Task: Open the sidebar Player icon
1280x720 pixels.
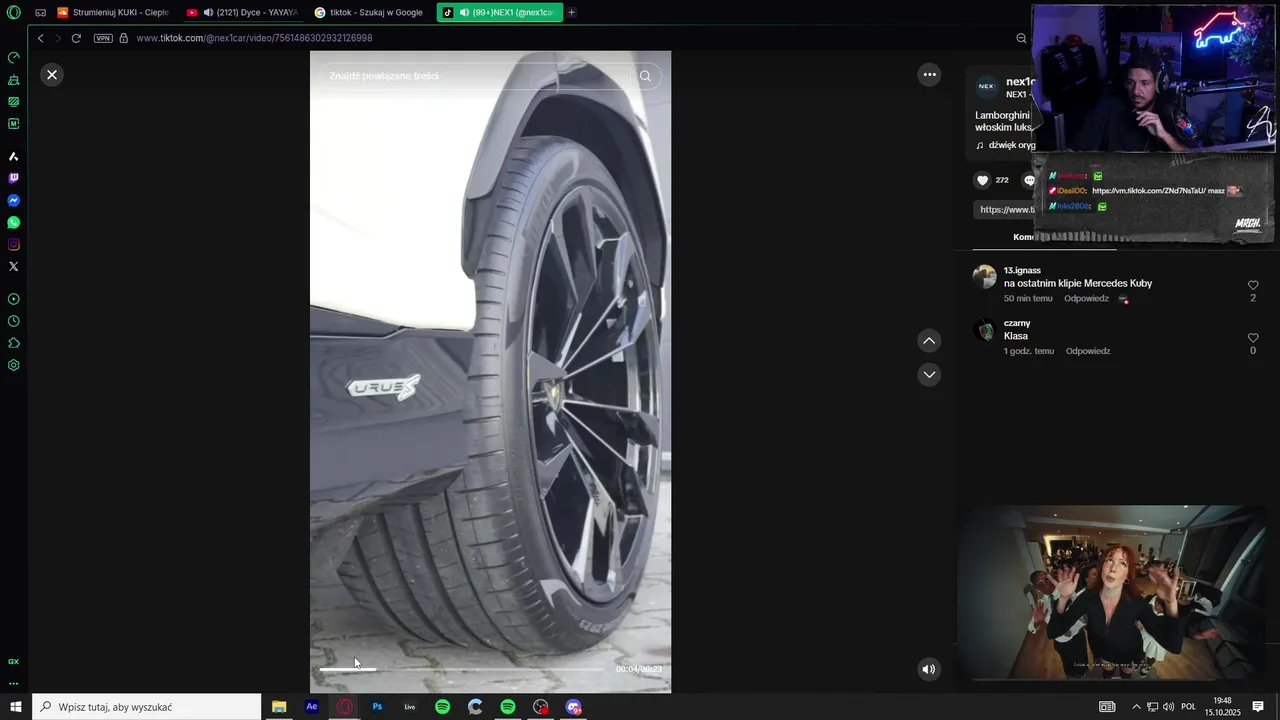Action: [x=13, y=299]
